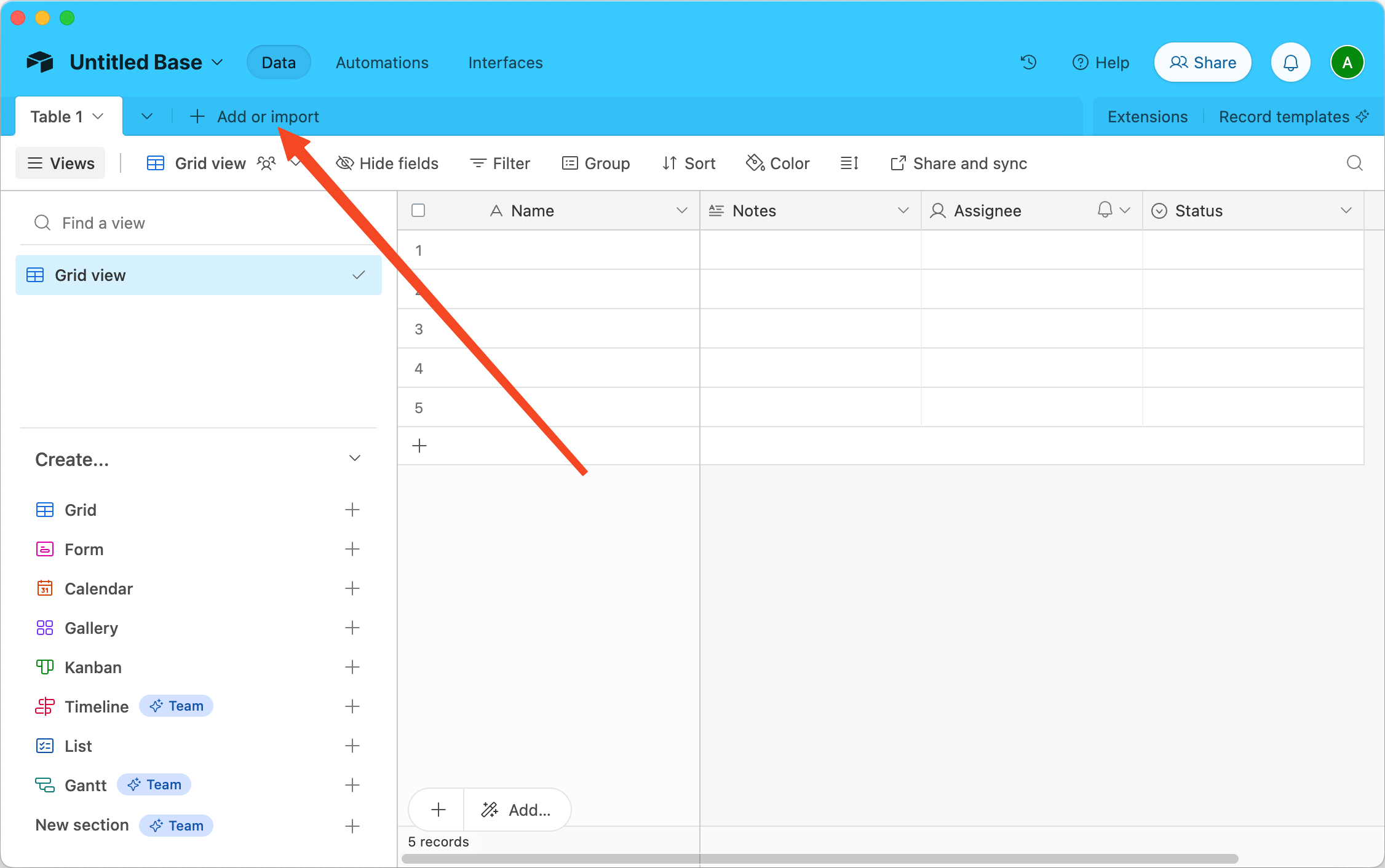Open Interfaces tab
The height and width of the screenshot is (868, 1385).
(506, 62)
